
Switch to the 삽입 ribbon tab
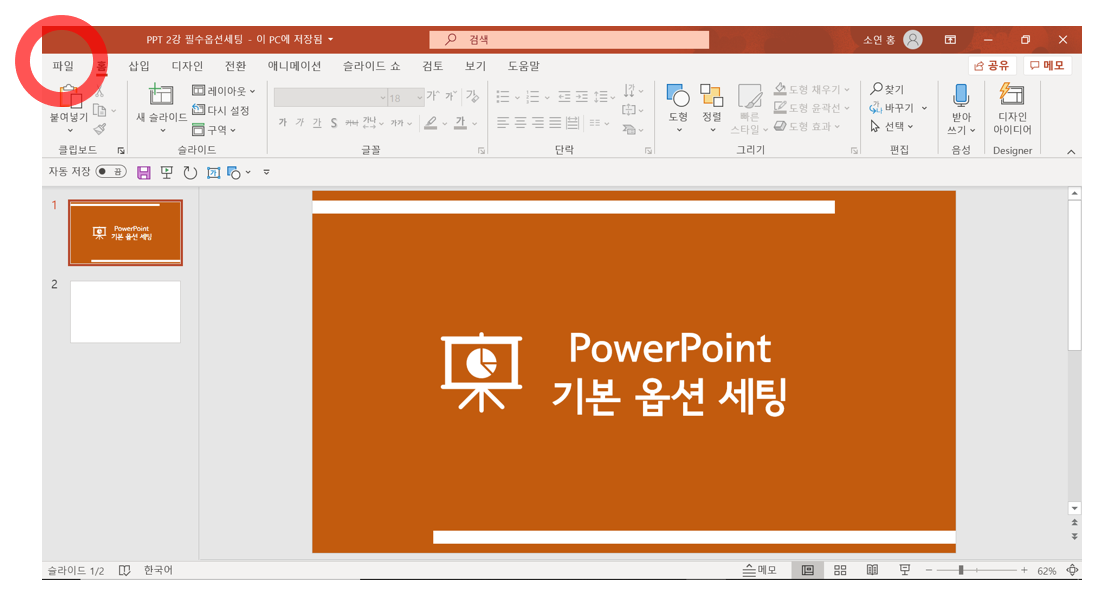coord(138,66)
